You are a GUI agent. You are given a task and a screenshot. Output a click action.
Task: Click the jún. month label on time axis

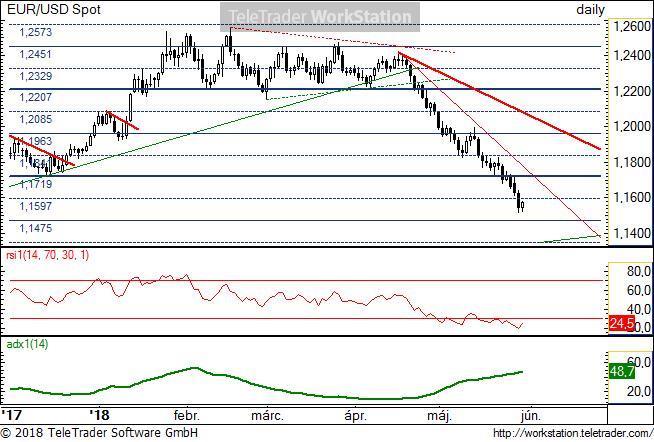click(x=531, y=416)
